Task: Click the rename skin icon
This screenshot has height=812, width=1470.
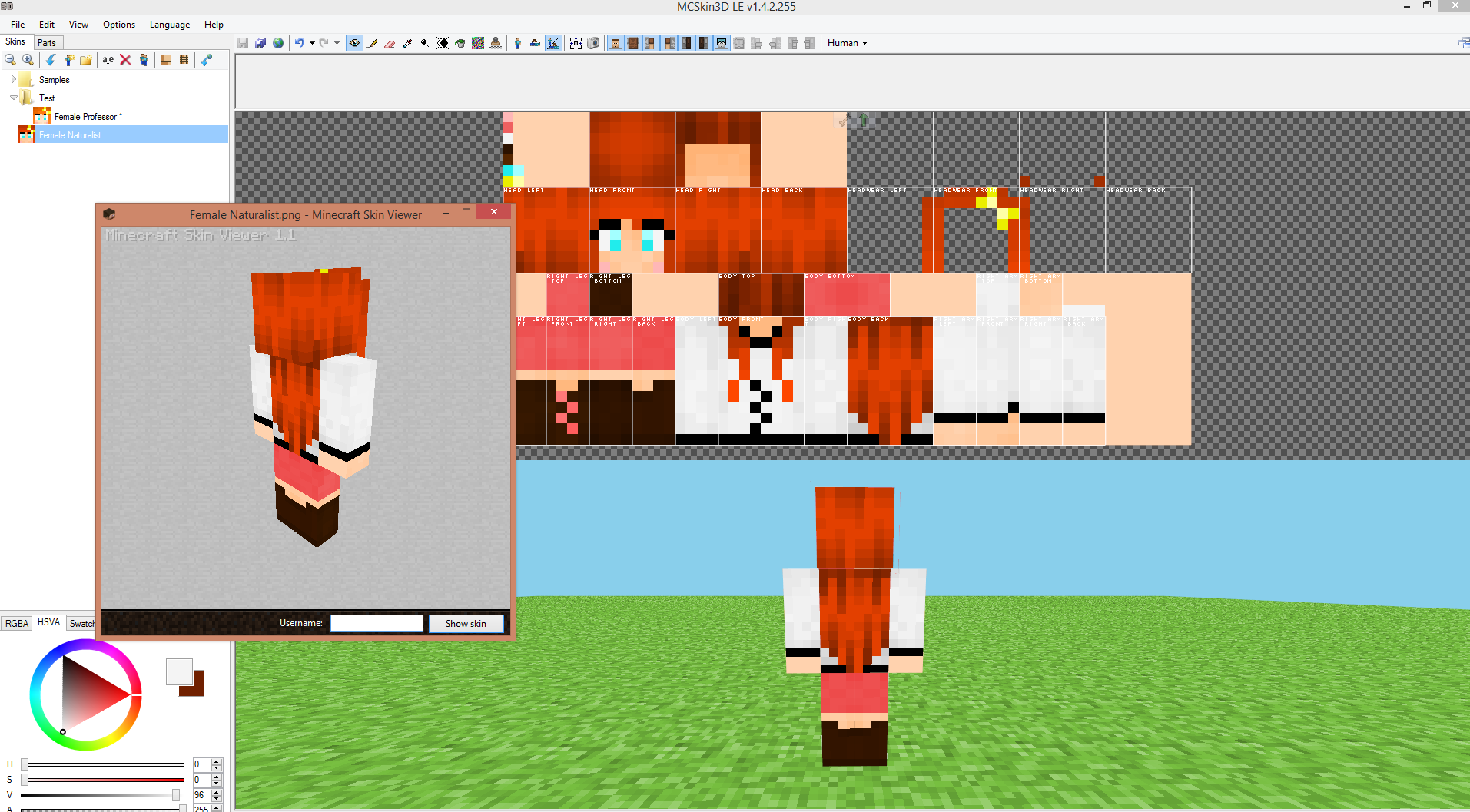Action: pyautogui.click(x=108, y=60)
